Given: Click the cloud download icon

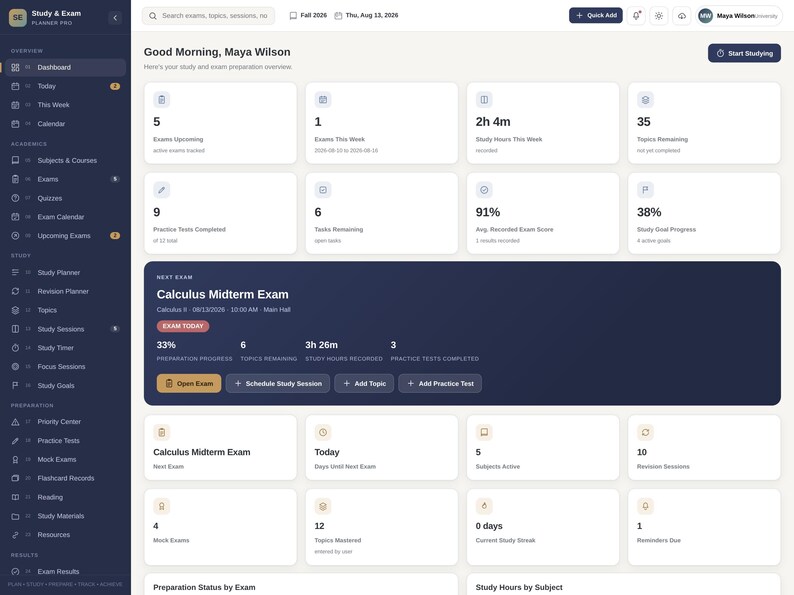Looking at the screenshot, I should pyautogui.click(x=682, y=16).
